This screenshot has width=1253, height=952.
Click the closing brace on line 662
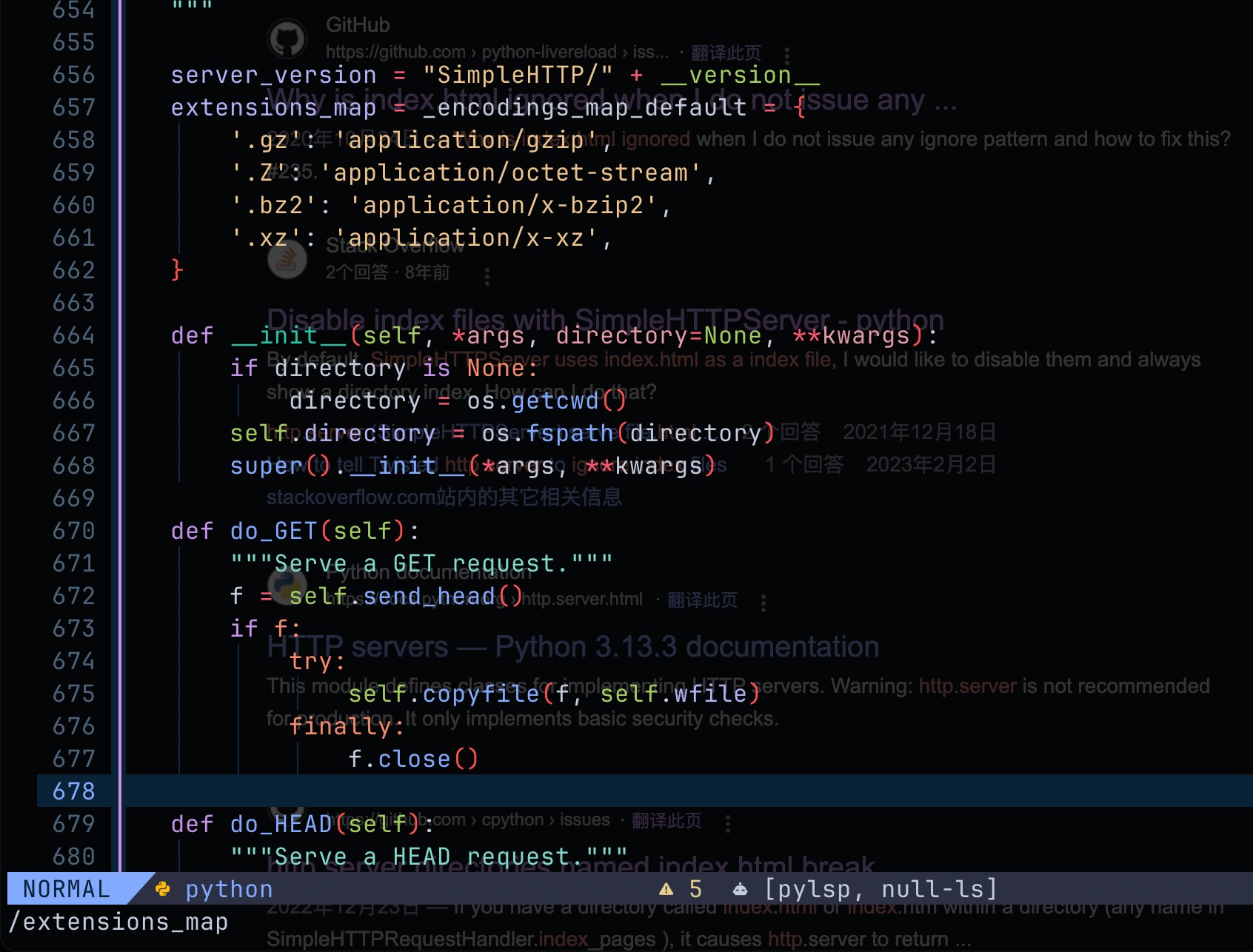click(x=177, y=269)
